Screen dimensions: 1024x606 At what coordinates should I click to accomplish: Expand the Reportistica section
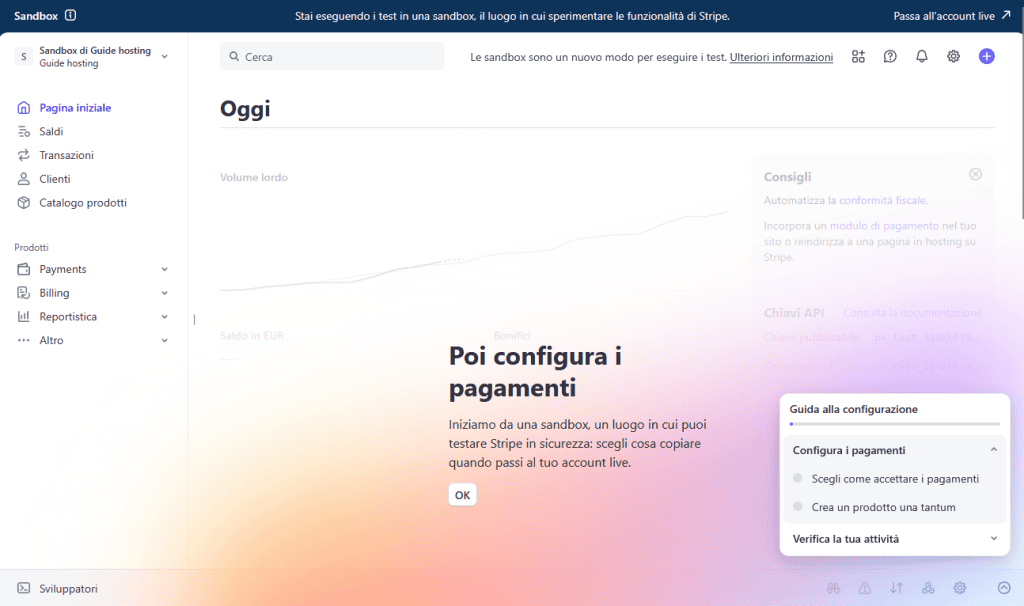pos(165,316)
